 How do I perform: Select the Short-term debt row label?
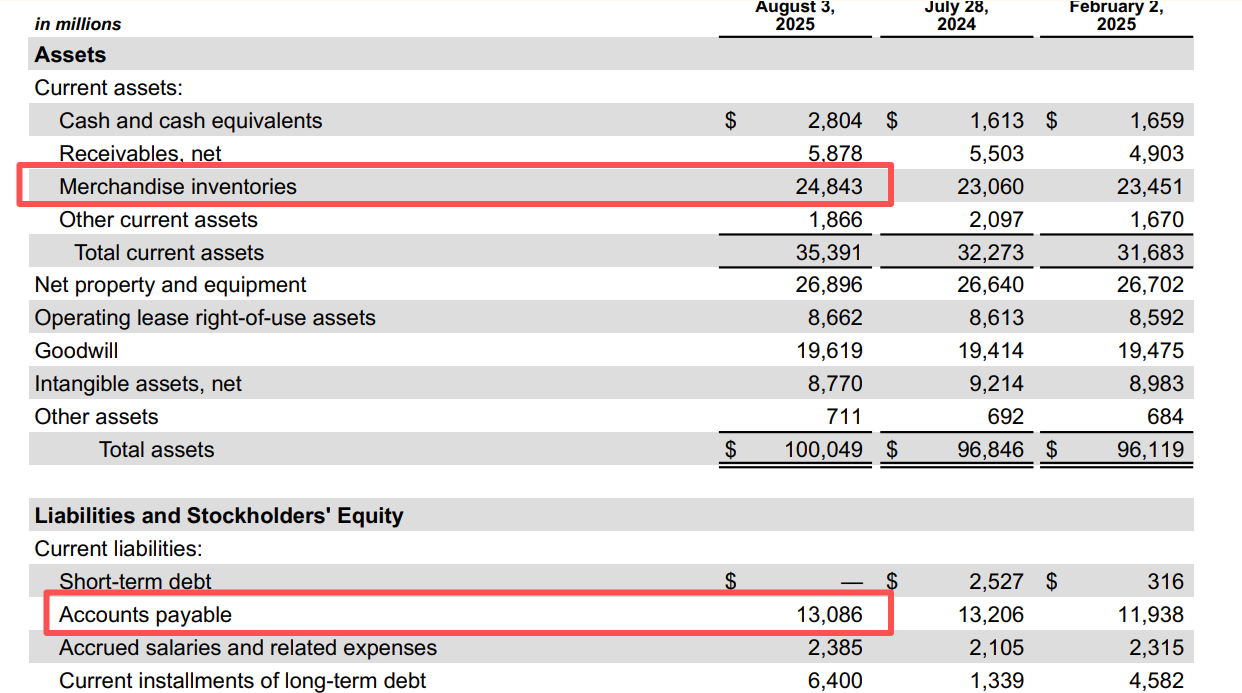pyautogui.click(x=135, y=582)
